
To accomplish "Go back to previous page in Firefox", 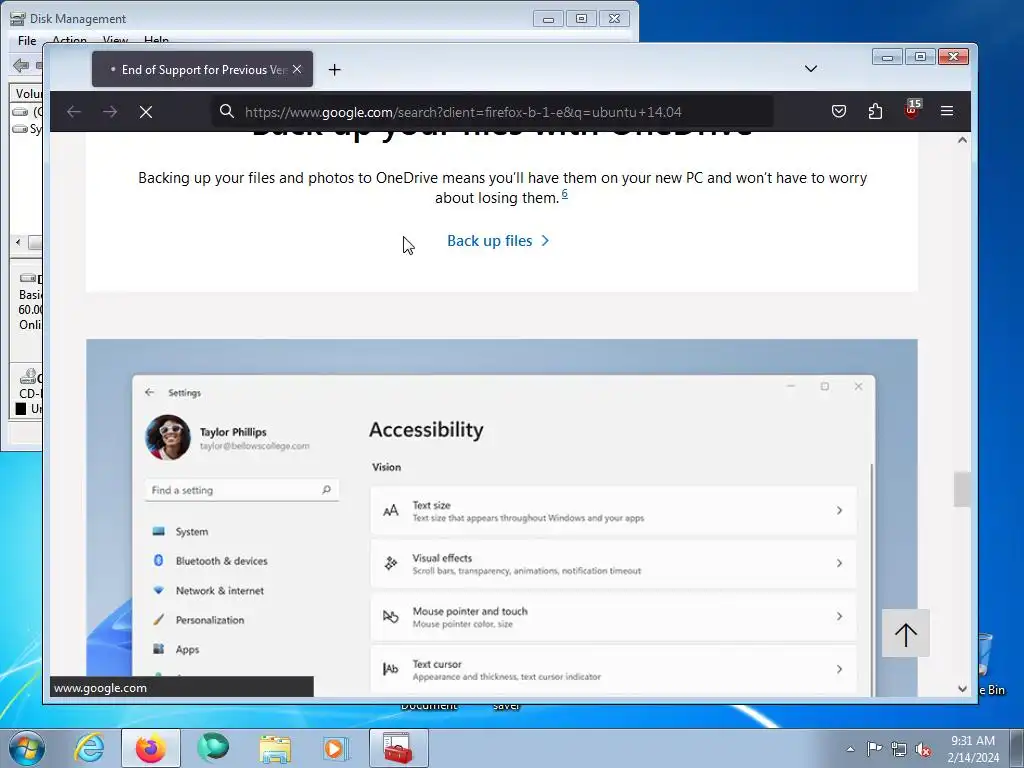I will [74, 112].
